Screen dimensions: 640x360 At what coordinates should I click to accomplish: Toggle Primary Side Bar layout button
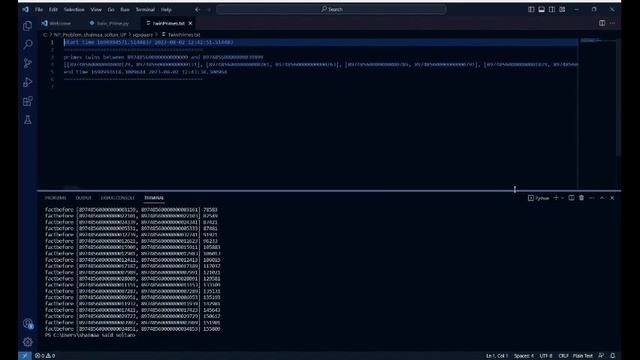[531, 9]
